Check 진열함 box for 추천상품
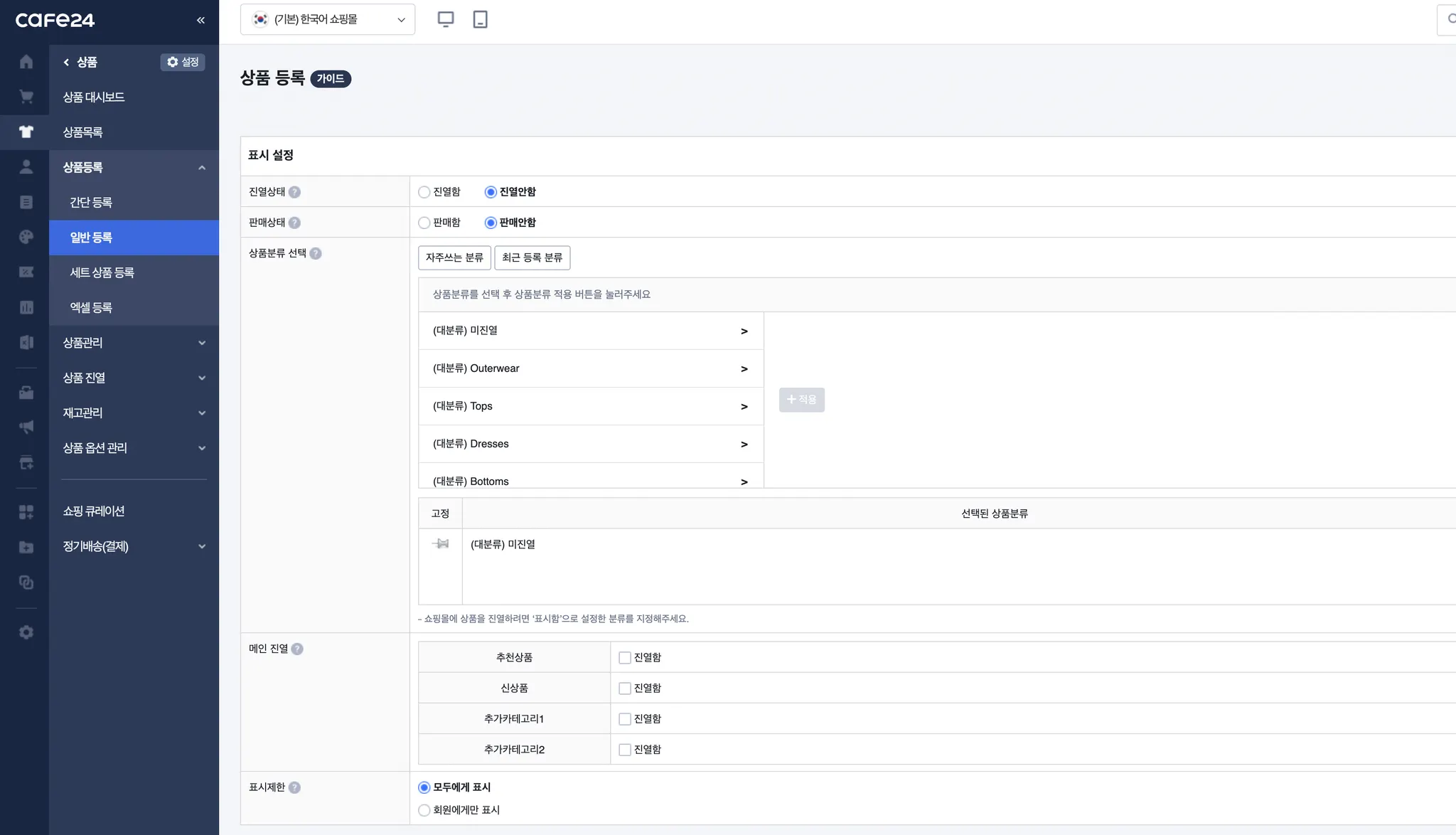The image size is (1456, 835). click(x=625, y=658)
